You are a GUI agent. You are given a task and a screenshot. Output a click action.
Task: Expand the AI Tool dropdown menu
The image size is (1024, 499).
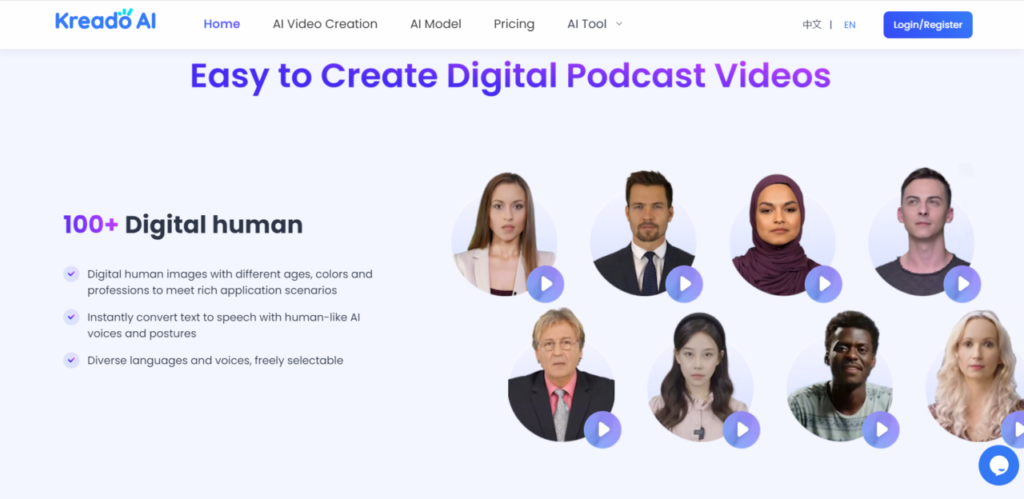point(594,24)
